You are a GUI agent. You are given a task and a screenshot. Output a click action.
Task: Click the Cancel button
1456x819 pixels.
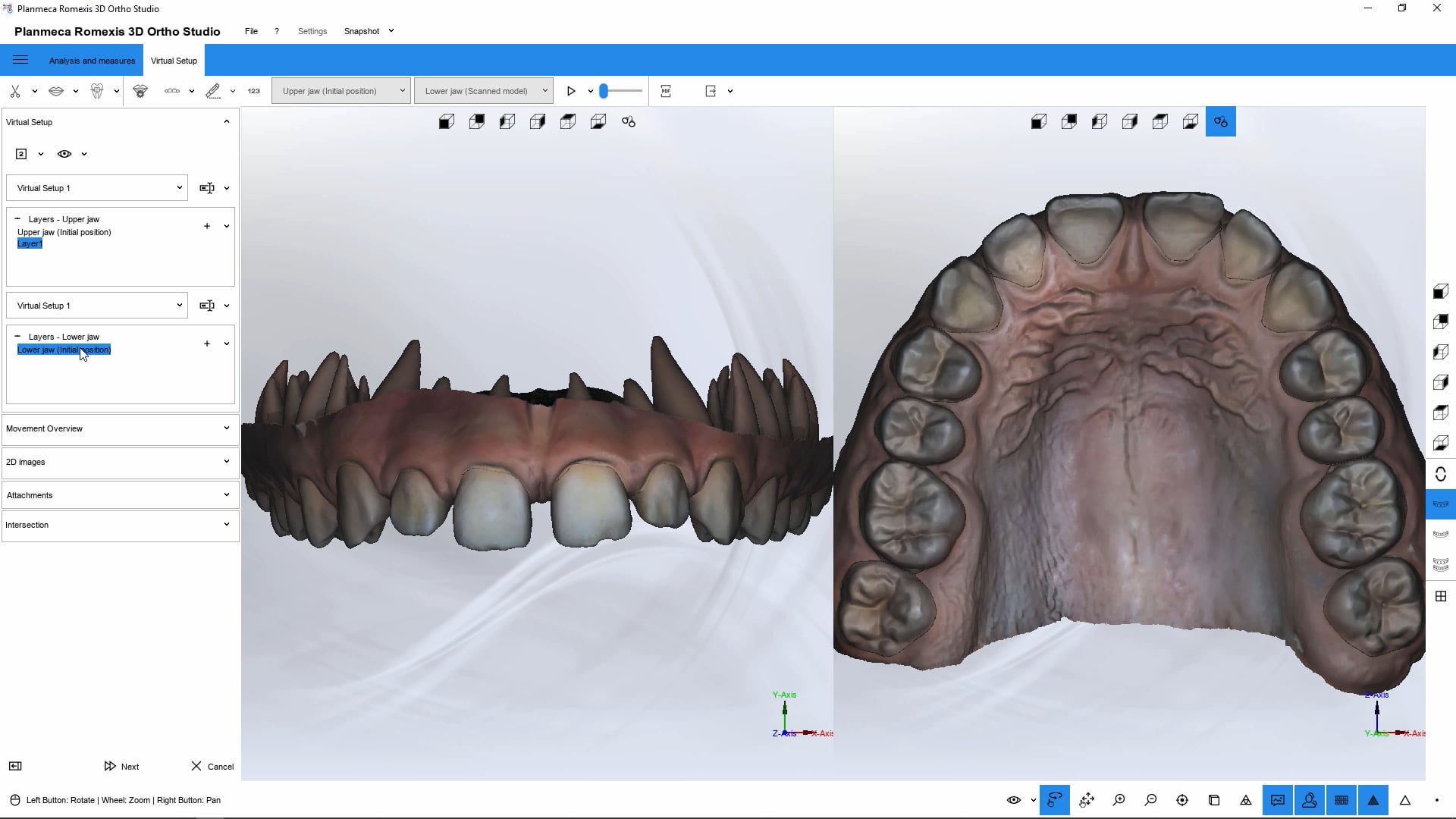coord(212,766)
